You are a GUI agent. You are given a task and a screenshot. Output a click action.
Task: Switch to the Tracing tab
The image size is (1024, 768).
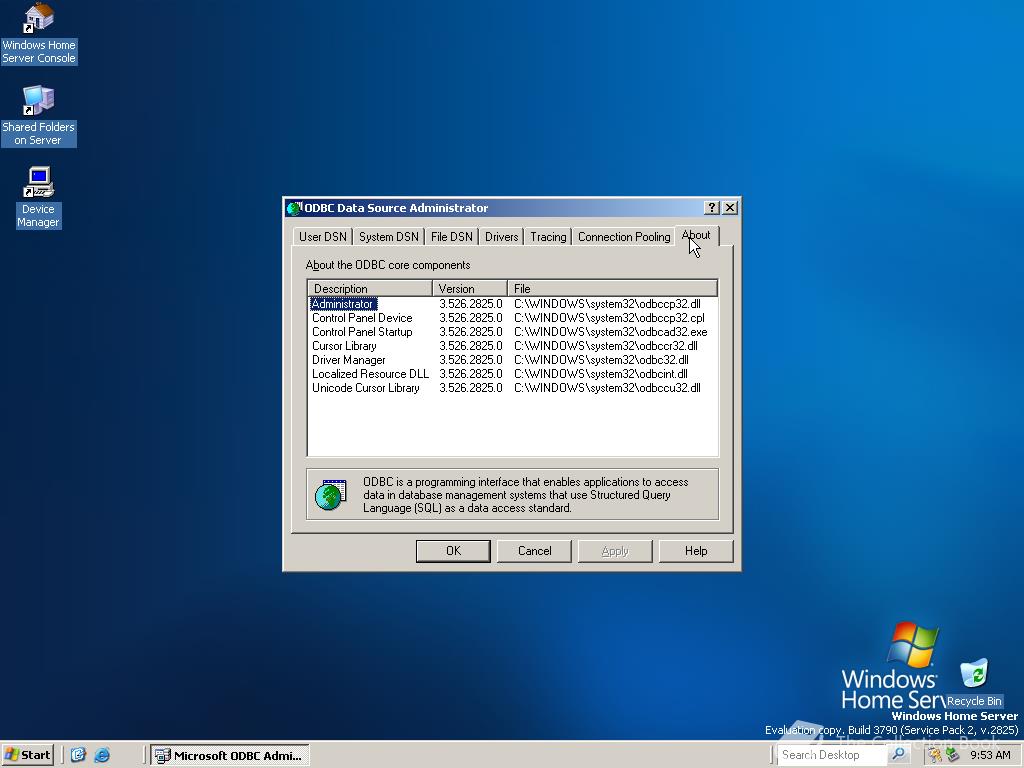pyautogui.click(x=548, y=236)
